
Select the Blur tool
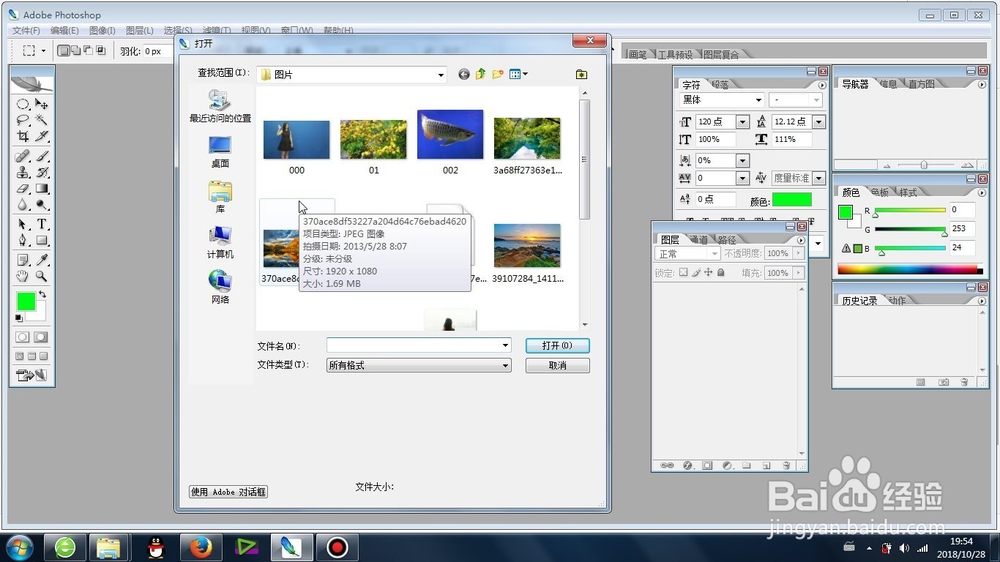point(22,205)
